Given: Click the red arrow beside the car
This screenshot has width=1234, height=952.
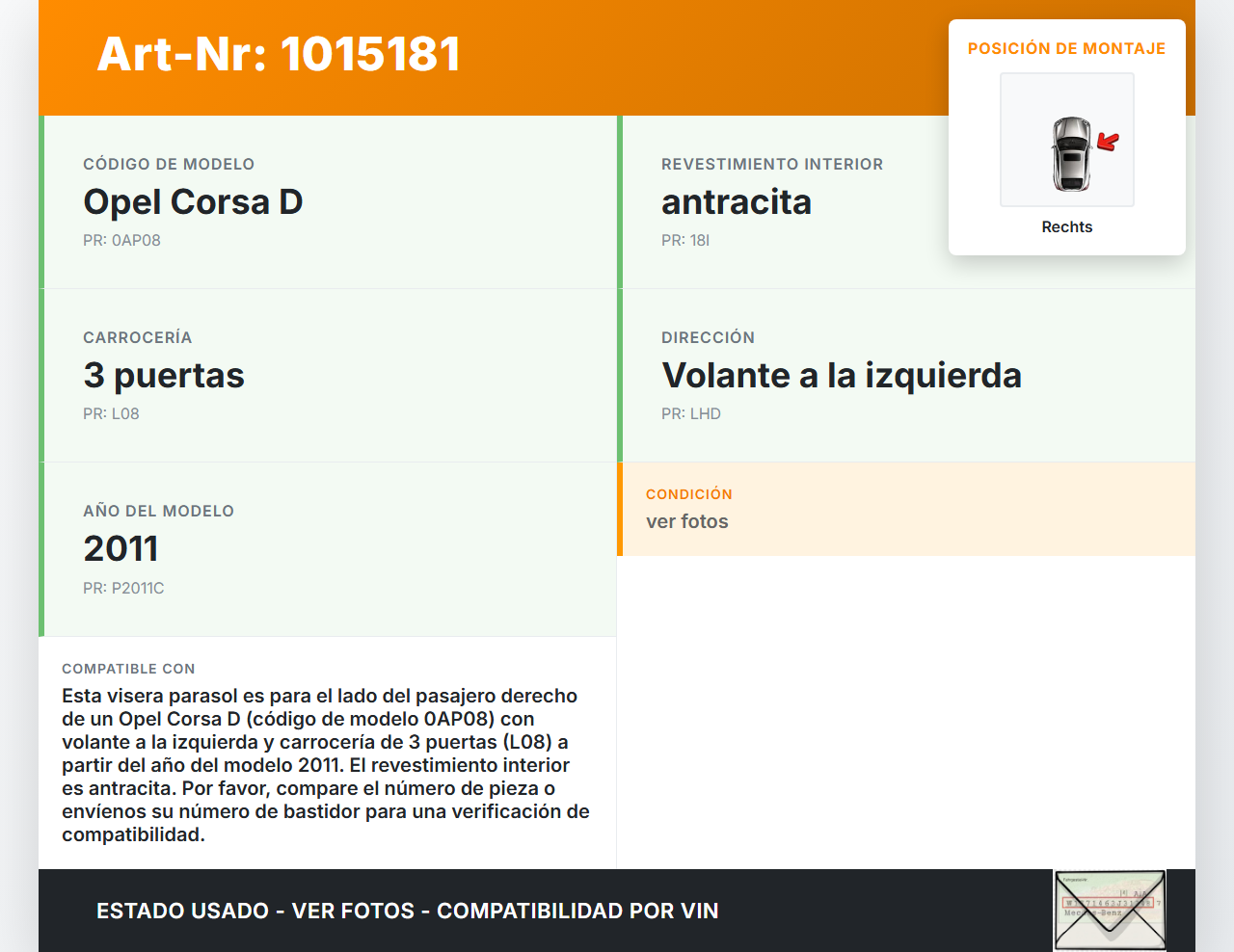Looking at the screenshot, I should (1108, 143).
